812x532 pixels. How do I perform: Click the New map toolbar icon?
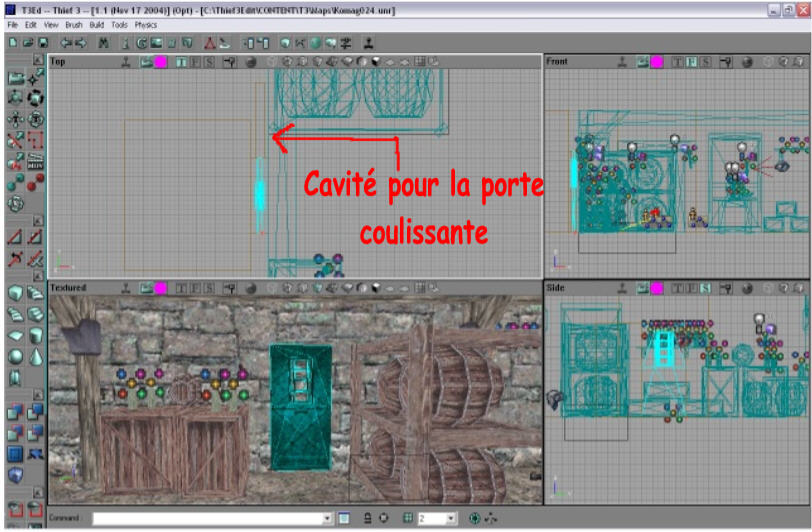coord(13,43)
